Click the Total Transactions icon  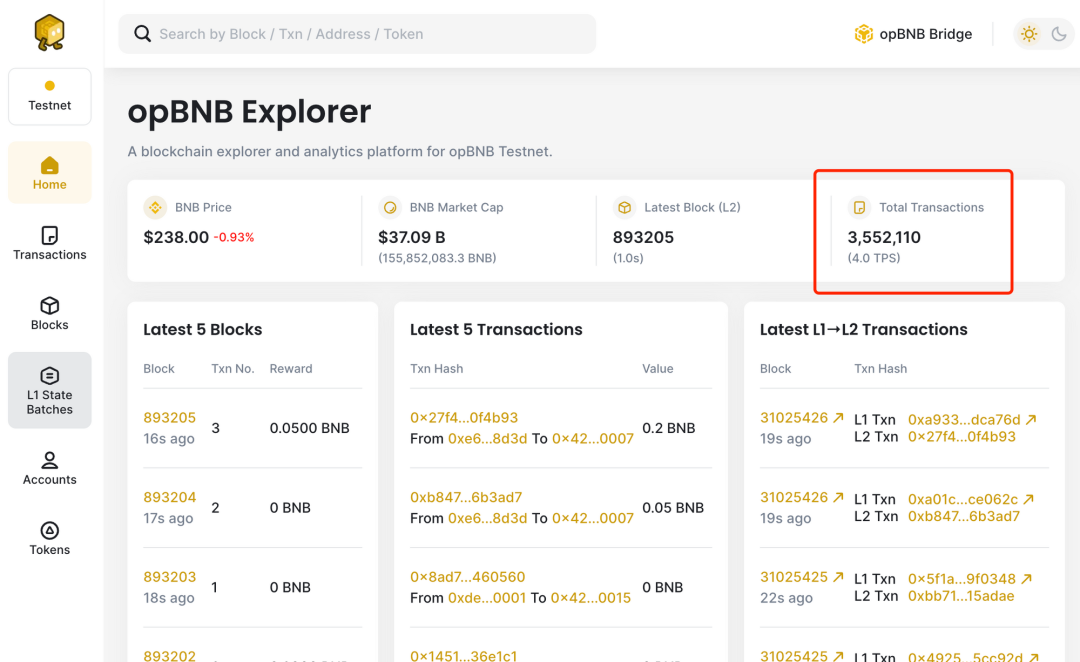[859, 207]
